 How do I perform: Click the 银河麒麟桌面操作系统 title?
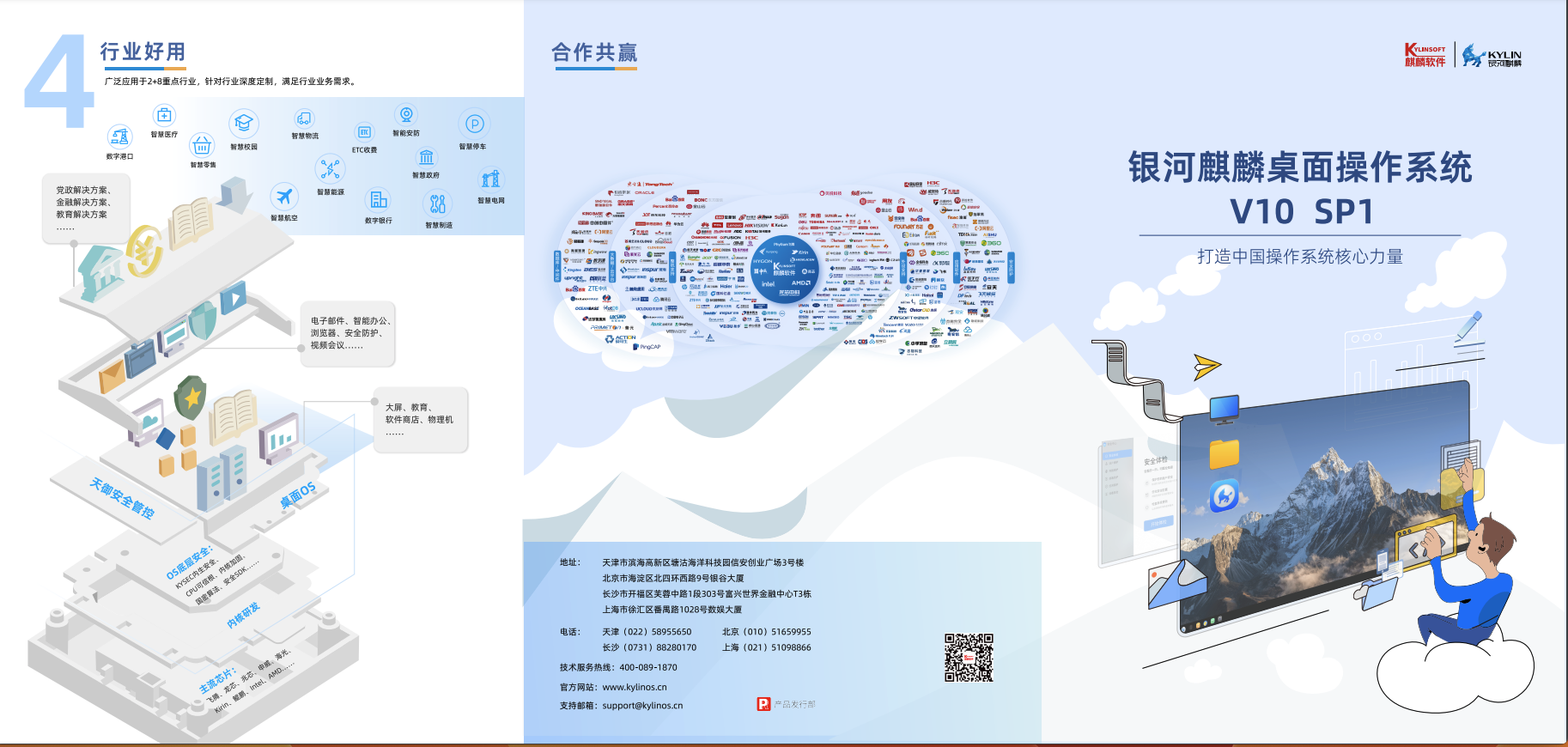click(x=1300, y=167)
